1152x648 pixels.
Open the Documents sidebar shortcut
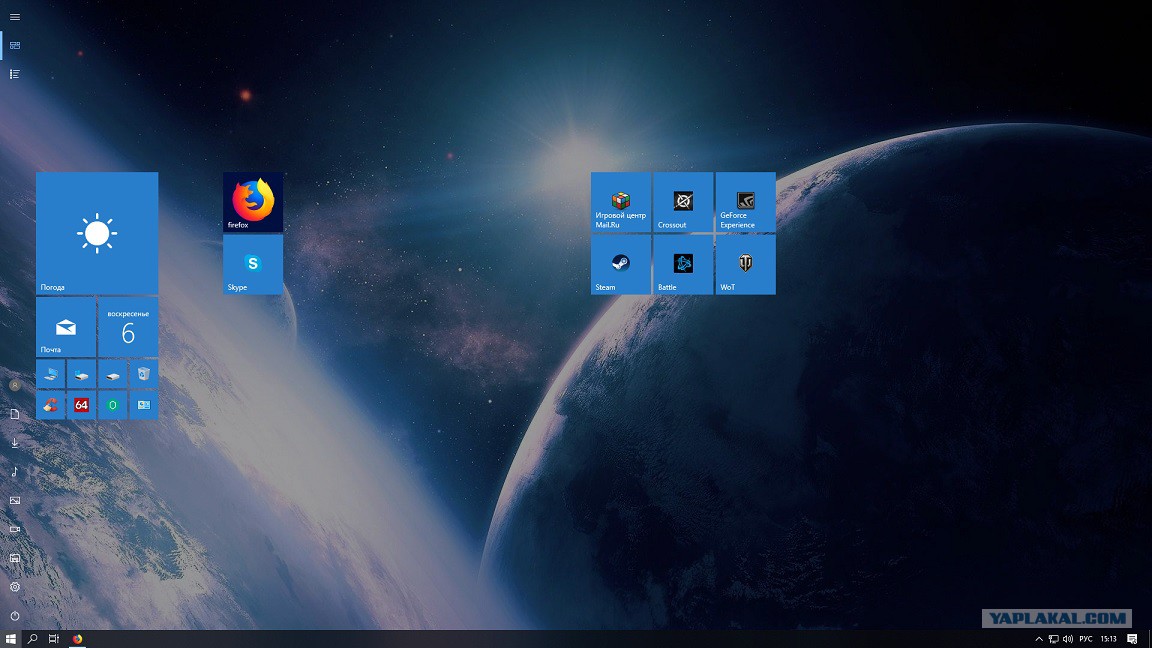pos(15,414)
